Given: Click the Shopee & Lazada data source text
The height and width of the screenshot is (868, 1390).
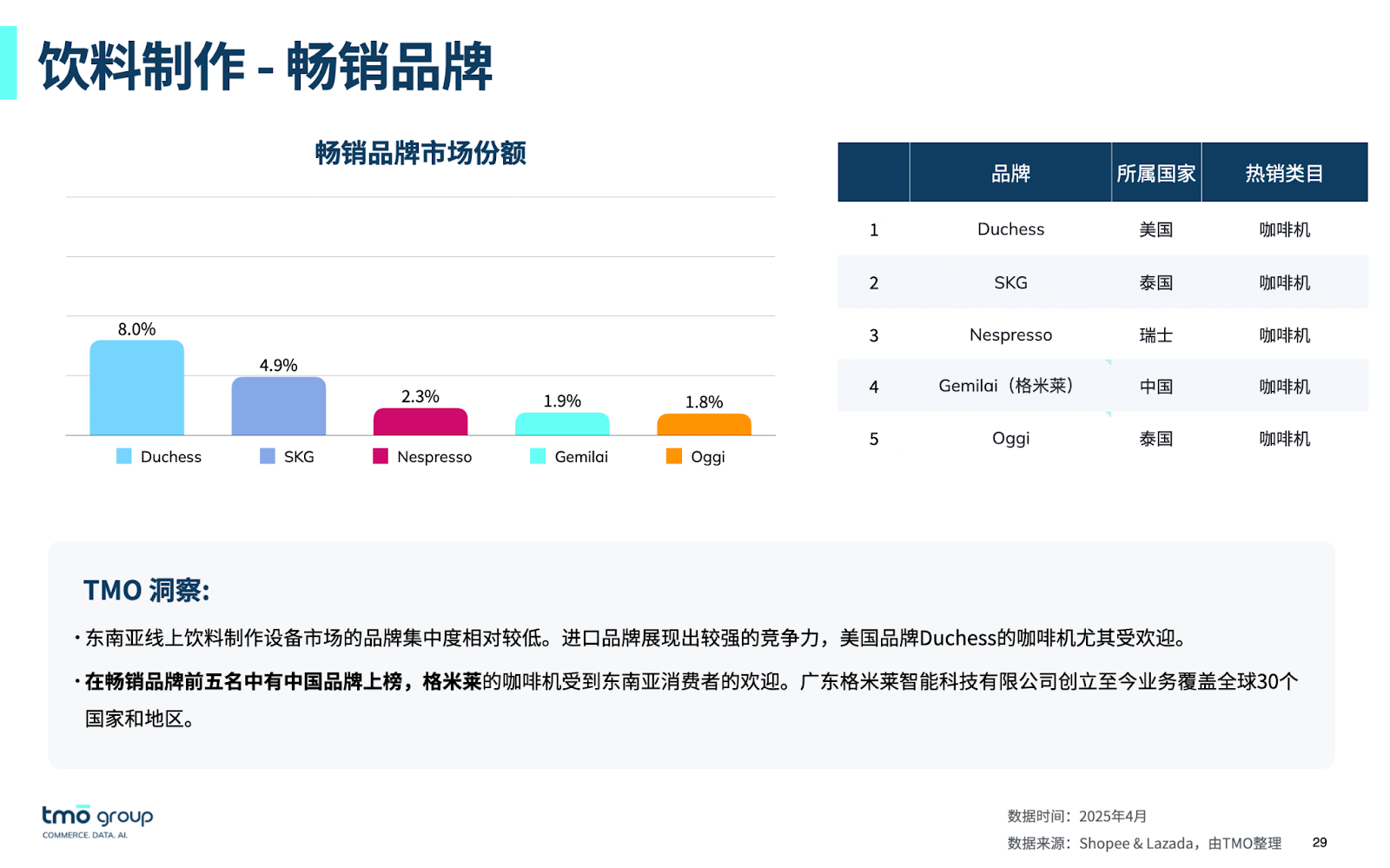Looking at the screenshot, I should [1144, 843].
